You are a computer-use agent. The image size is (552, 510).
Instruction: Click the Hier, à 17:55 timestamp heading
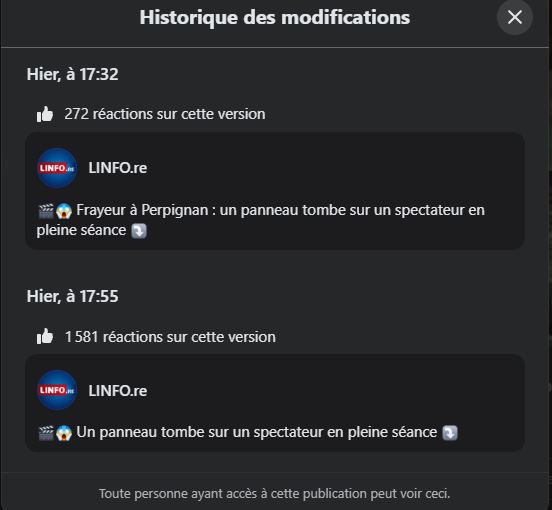coord(73,296)
